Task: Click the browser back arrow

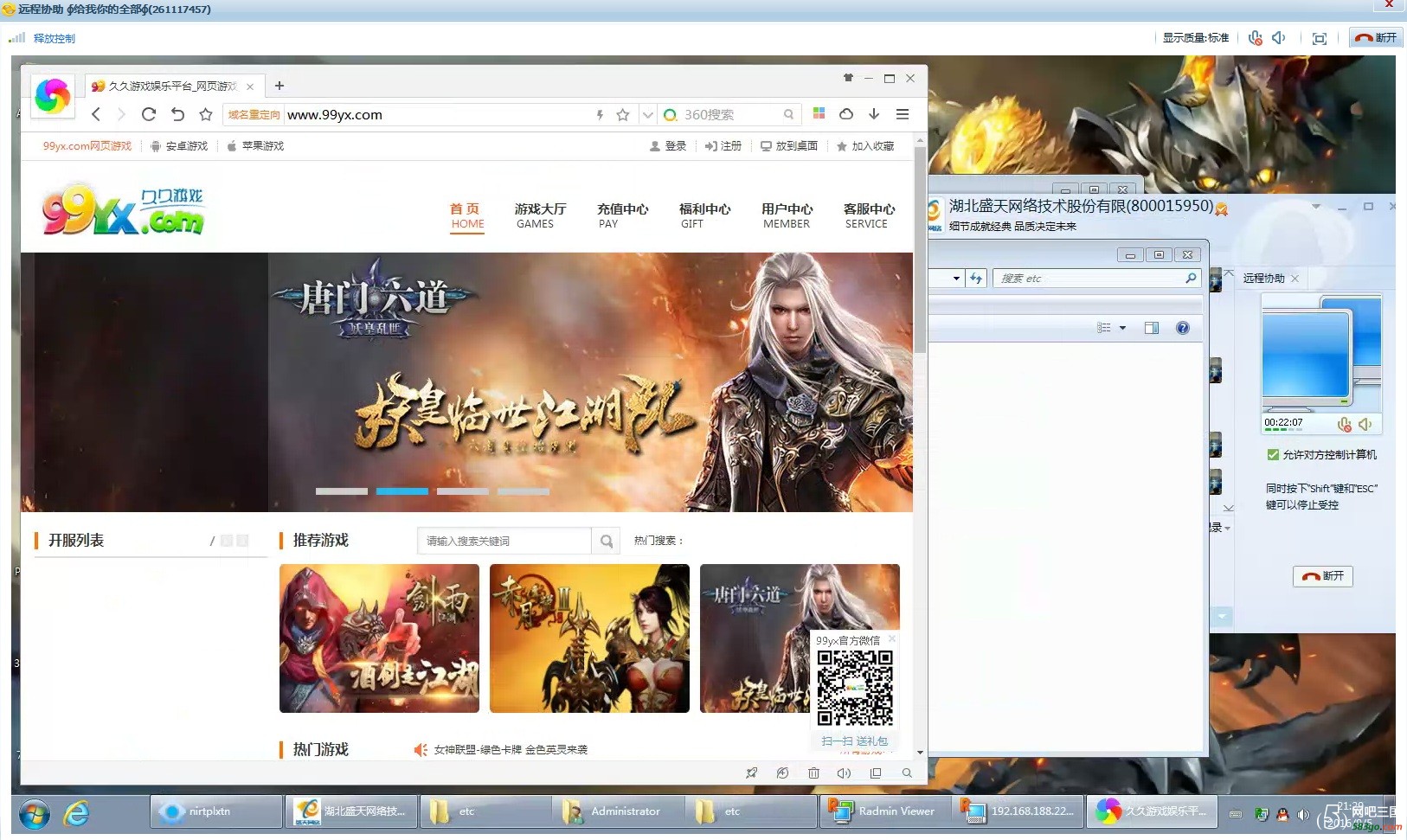Action: (96, 114)
